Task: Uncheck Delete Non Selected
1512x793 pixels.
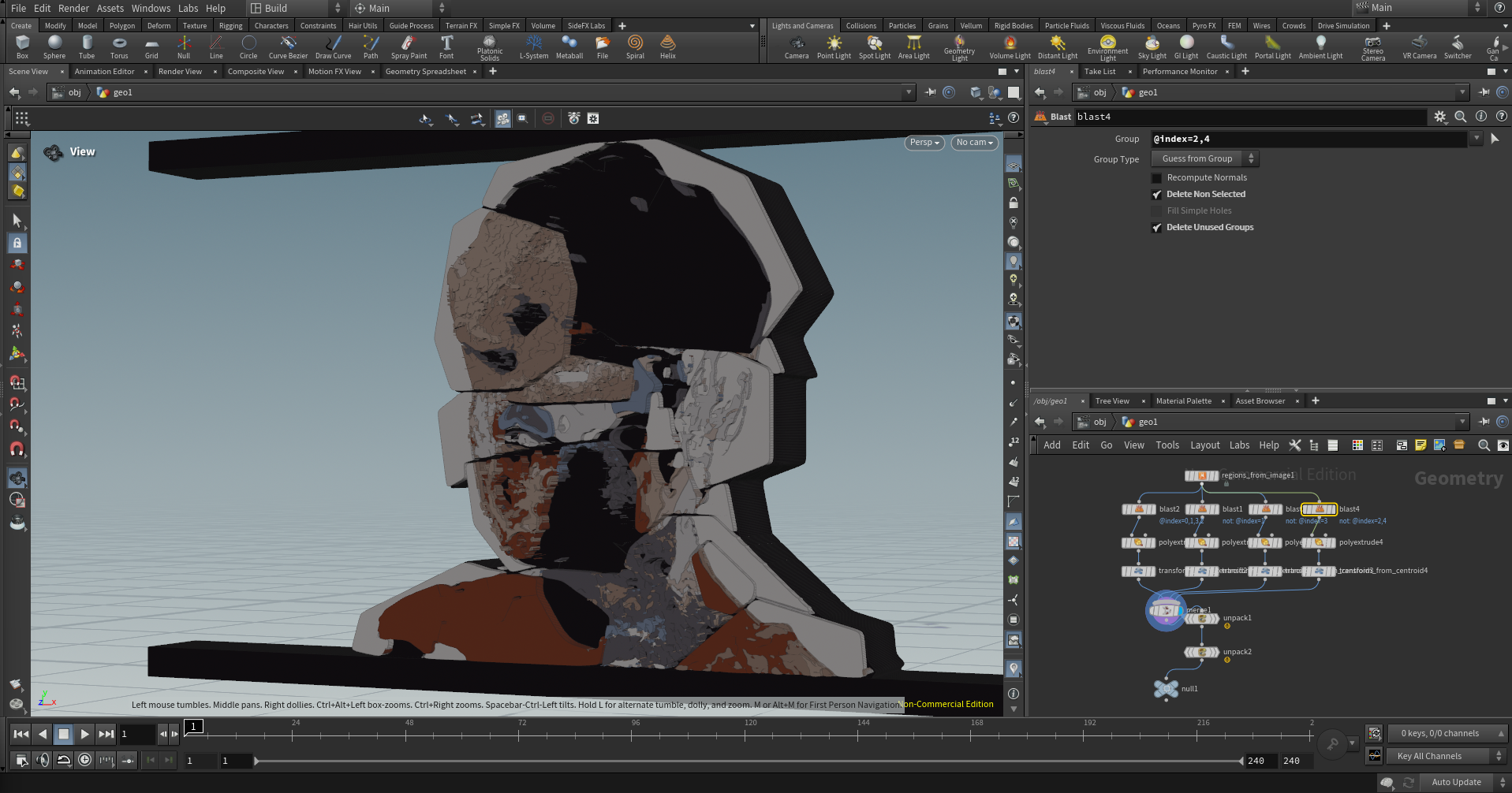Action: click(1157, 195)
